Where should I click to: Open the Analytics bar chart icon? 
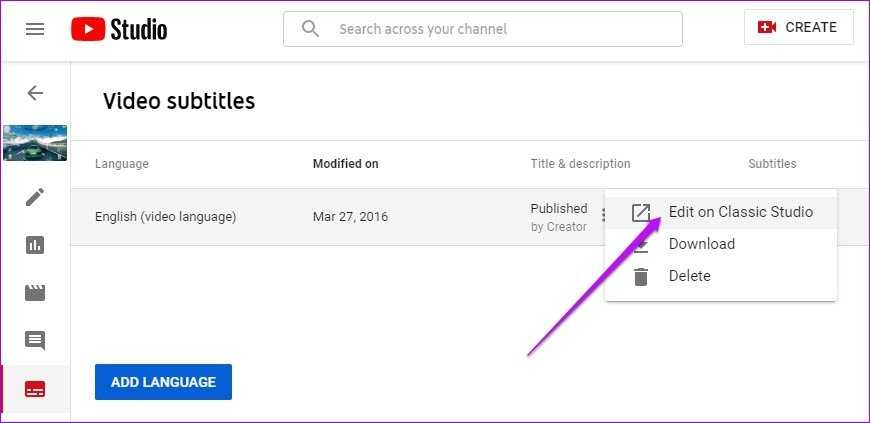coord(35,245)
